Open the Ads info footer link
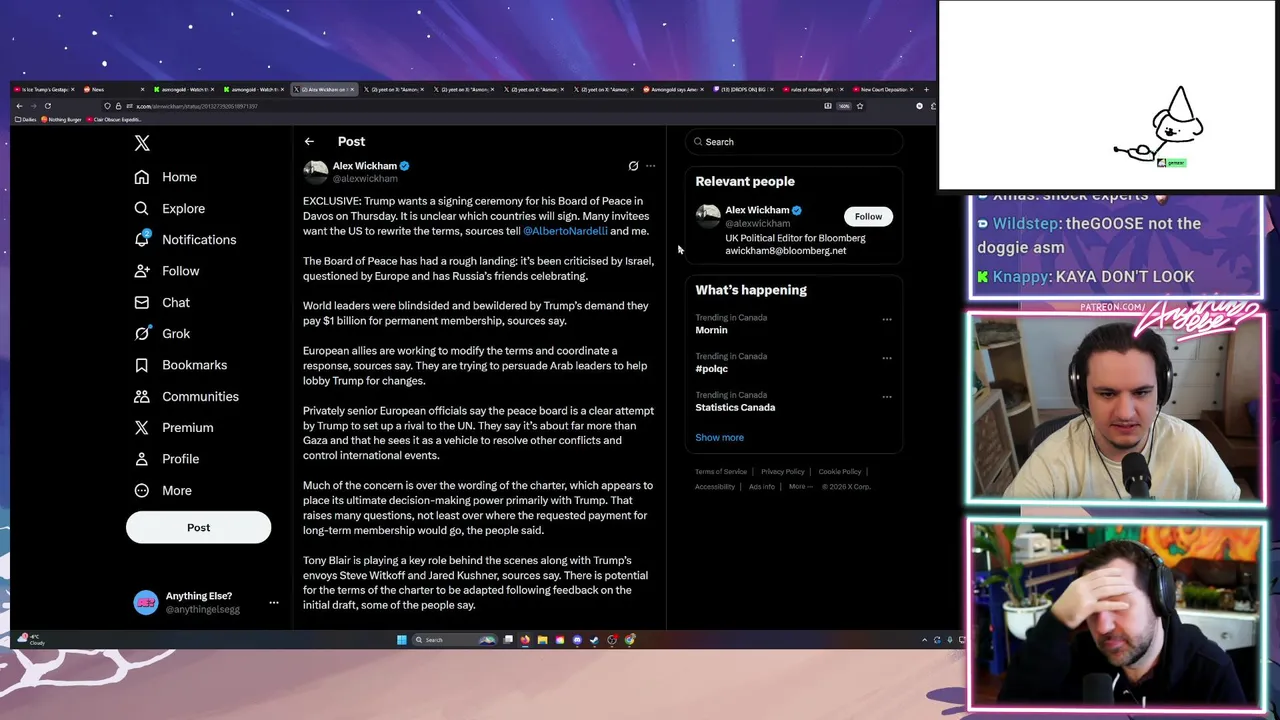Screen dimensions: 1280x720 click(x=761, y=487)
